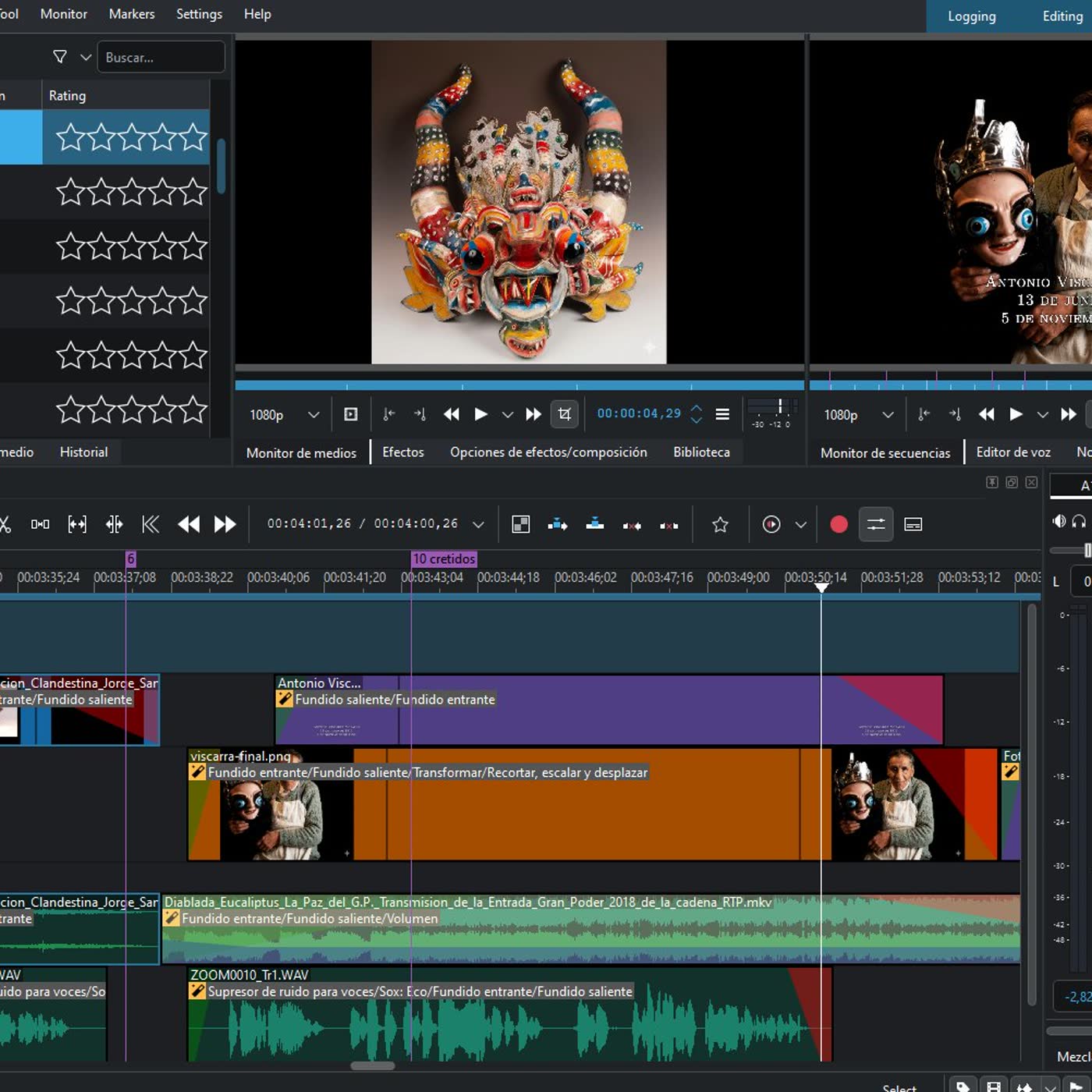Viewport: 1092px width, 1092px height.
Task: Start timeline preview render
Action: coord(771,524)
